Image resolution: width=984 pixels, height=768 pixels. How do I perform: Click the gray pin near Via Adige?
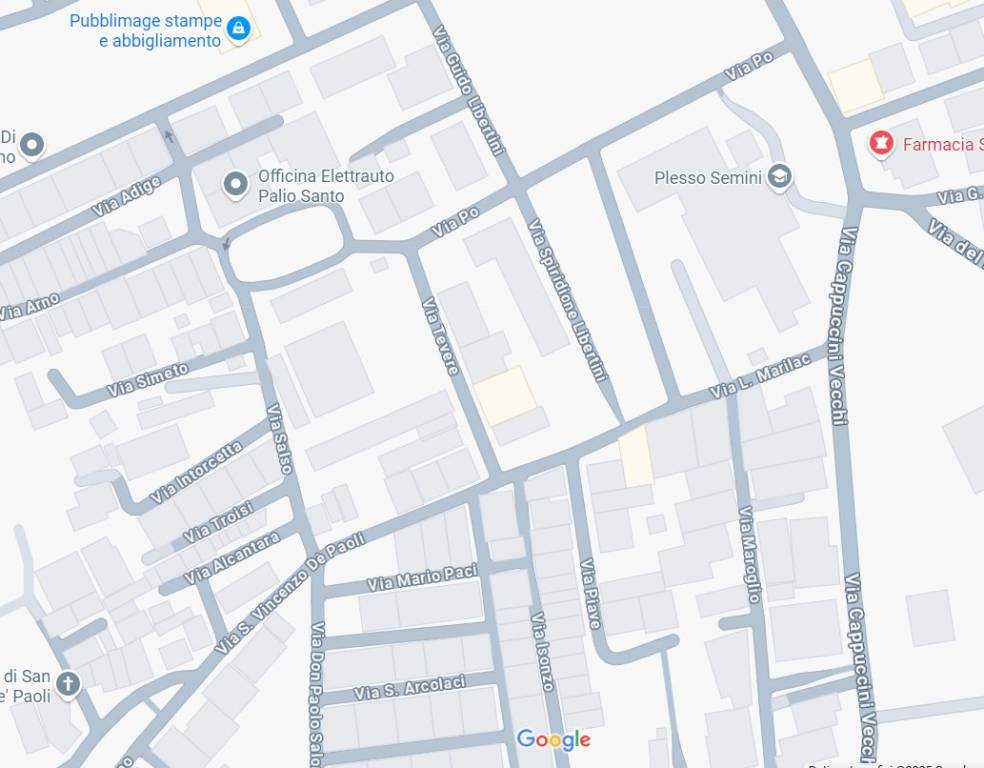[x=32, y=146]
